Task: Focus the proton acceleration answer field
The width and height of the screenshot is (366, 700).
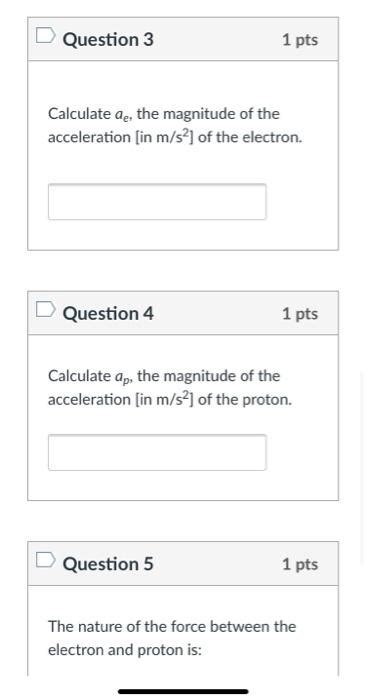Action: tap(157, 452)
